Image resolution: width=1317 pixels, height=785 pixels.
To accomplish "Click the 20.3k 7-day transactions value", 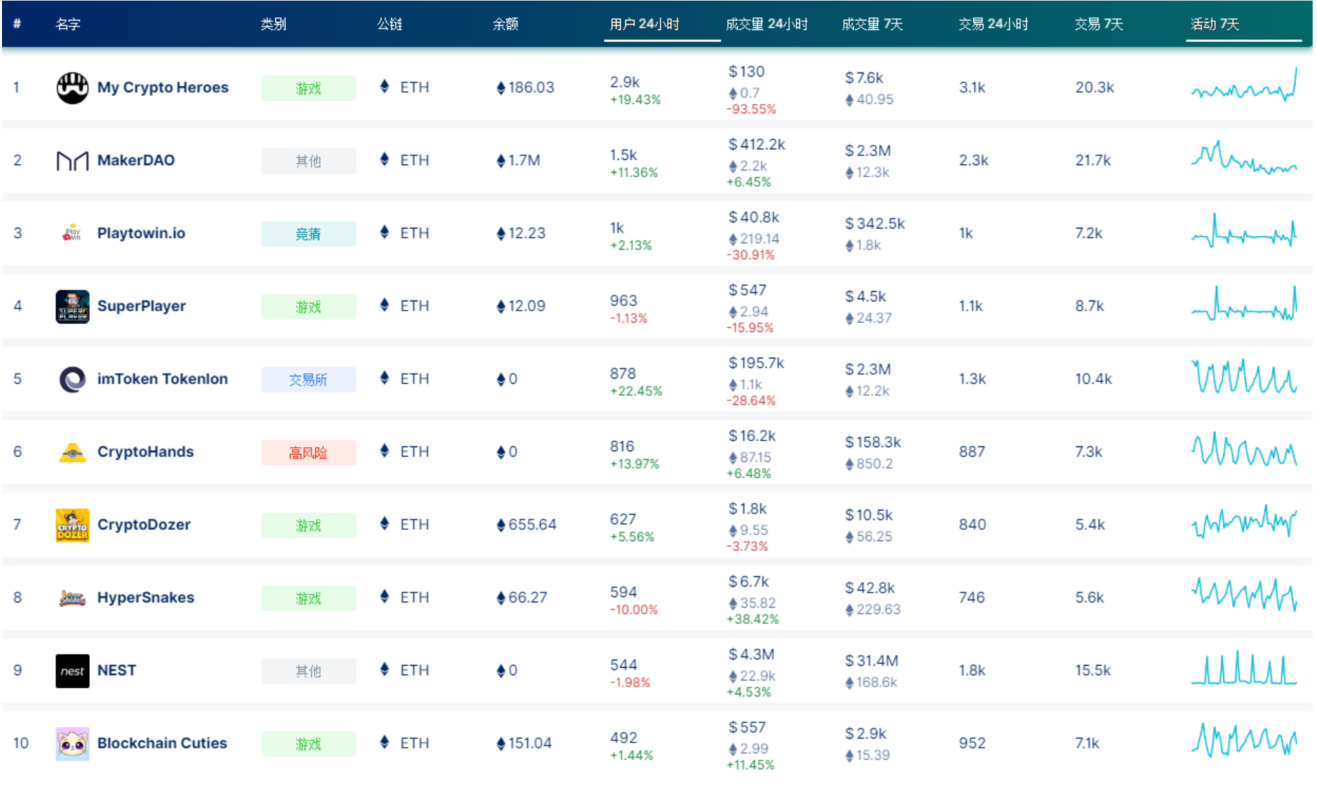I will [x=1094, y=88].
